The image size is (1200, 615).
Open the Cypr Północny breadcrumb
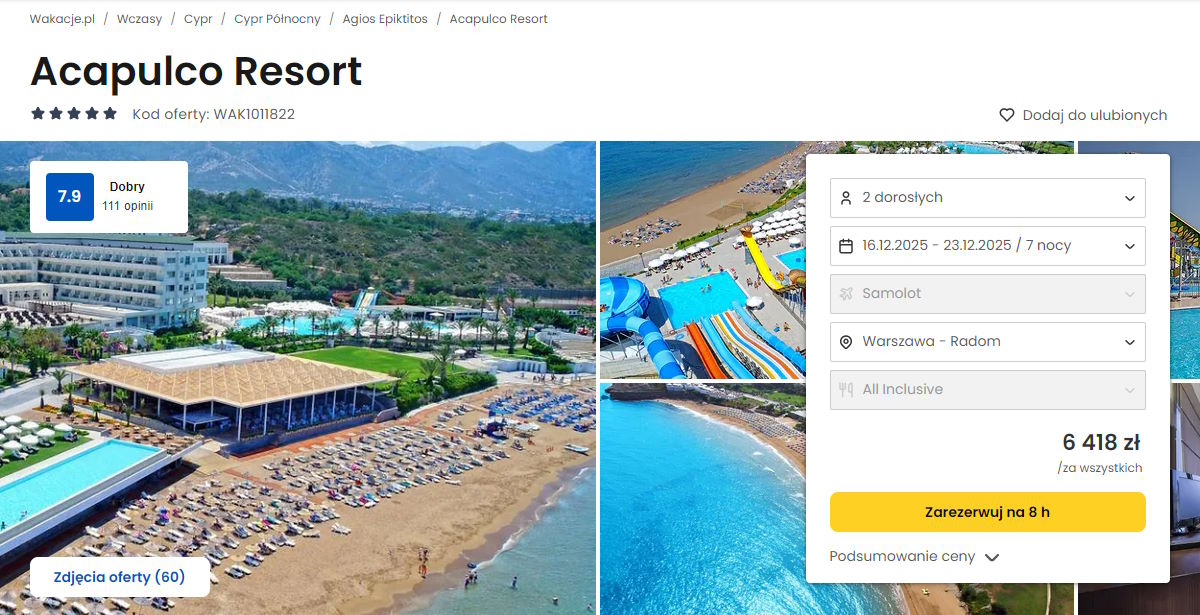[278, 19]
